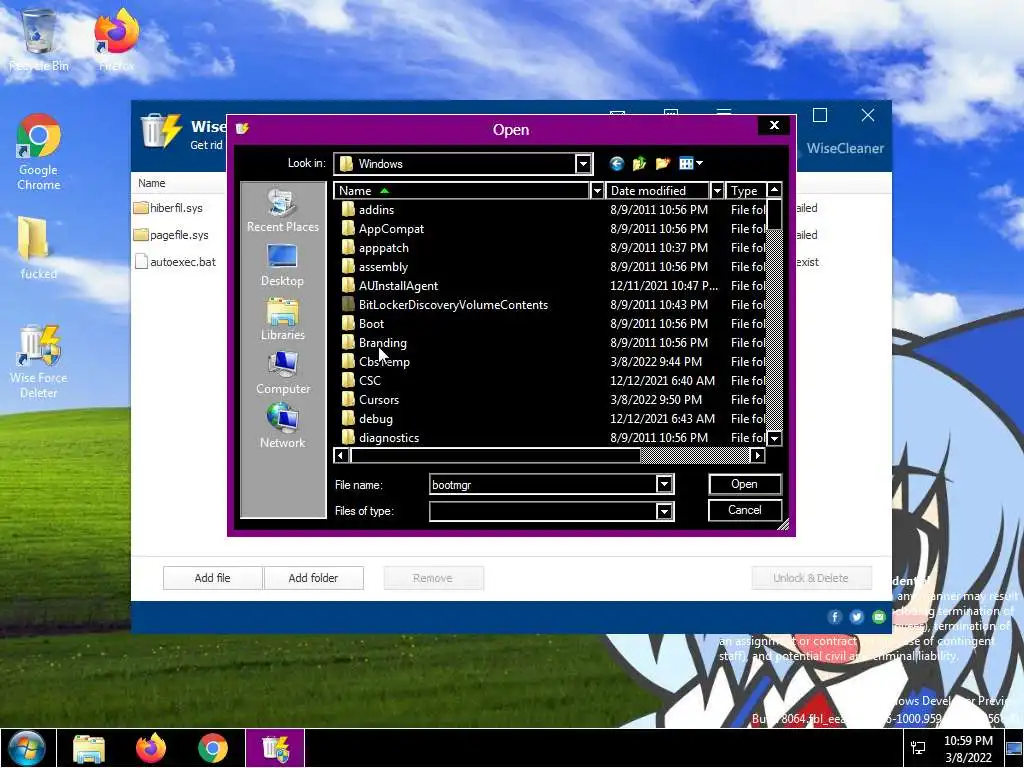Click the assembly folder icon
Screen dimensions: 1024x768
click(x=348, y=266)
